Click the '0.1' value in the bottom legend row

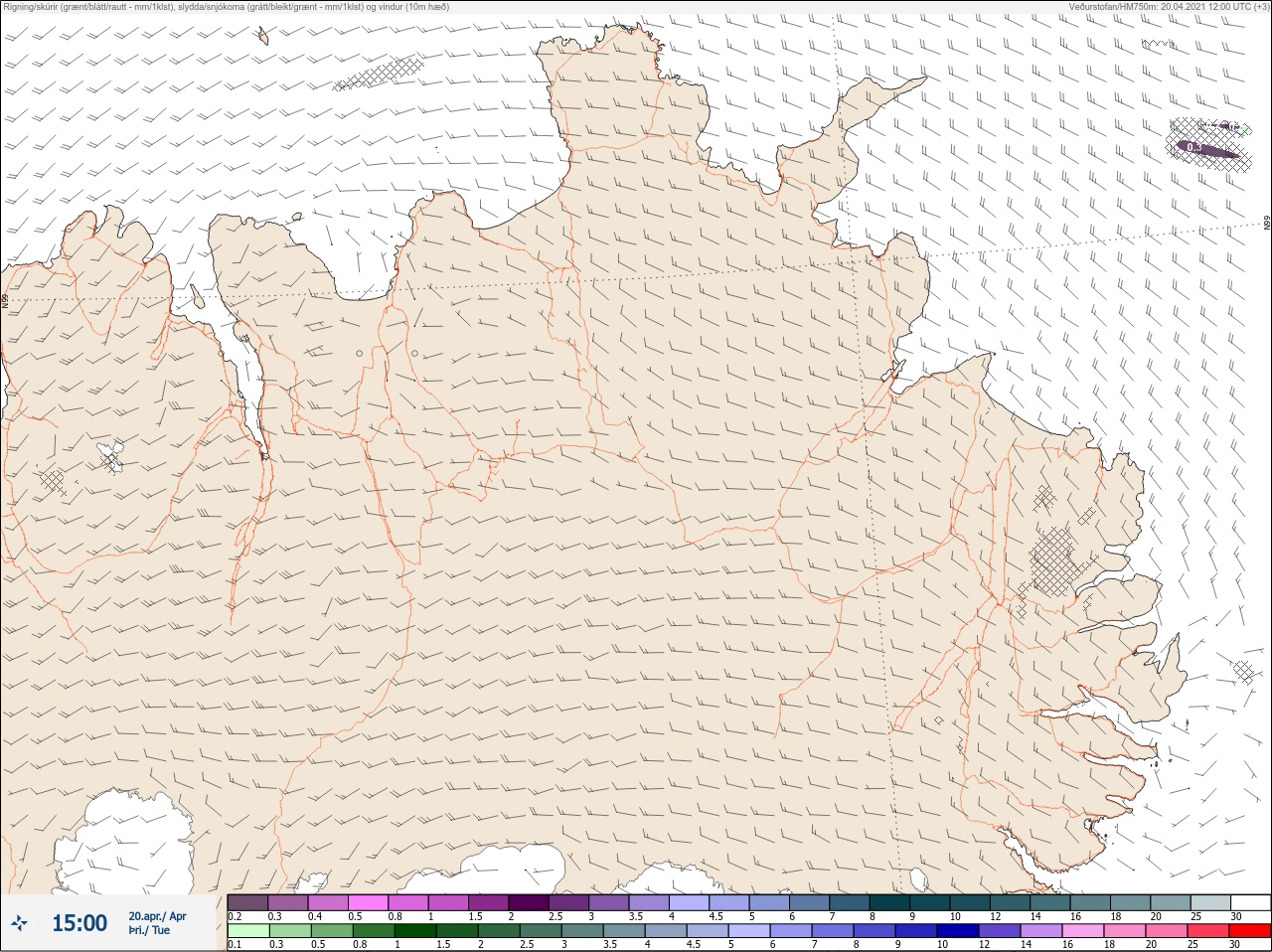(235, 945)
